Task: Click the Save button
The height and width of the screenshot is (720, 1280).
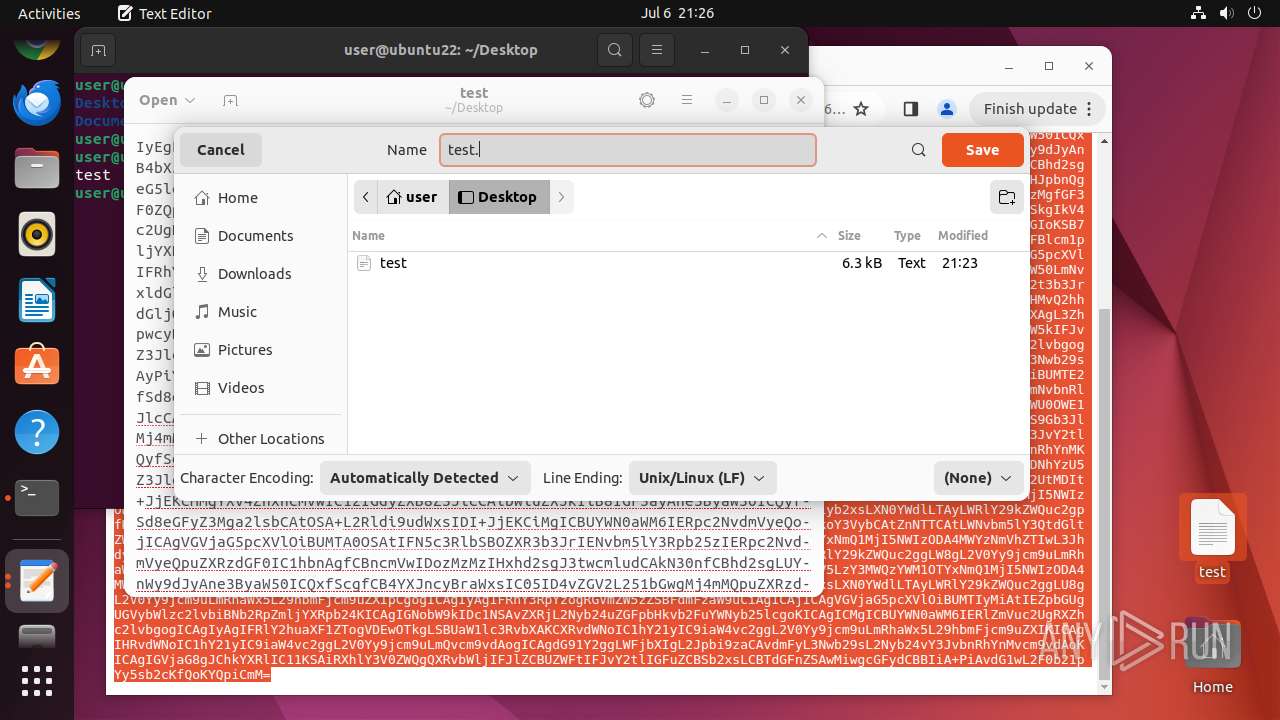Action: coord(982,150)
